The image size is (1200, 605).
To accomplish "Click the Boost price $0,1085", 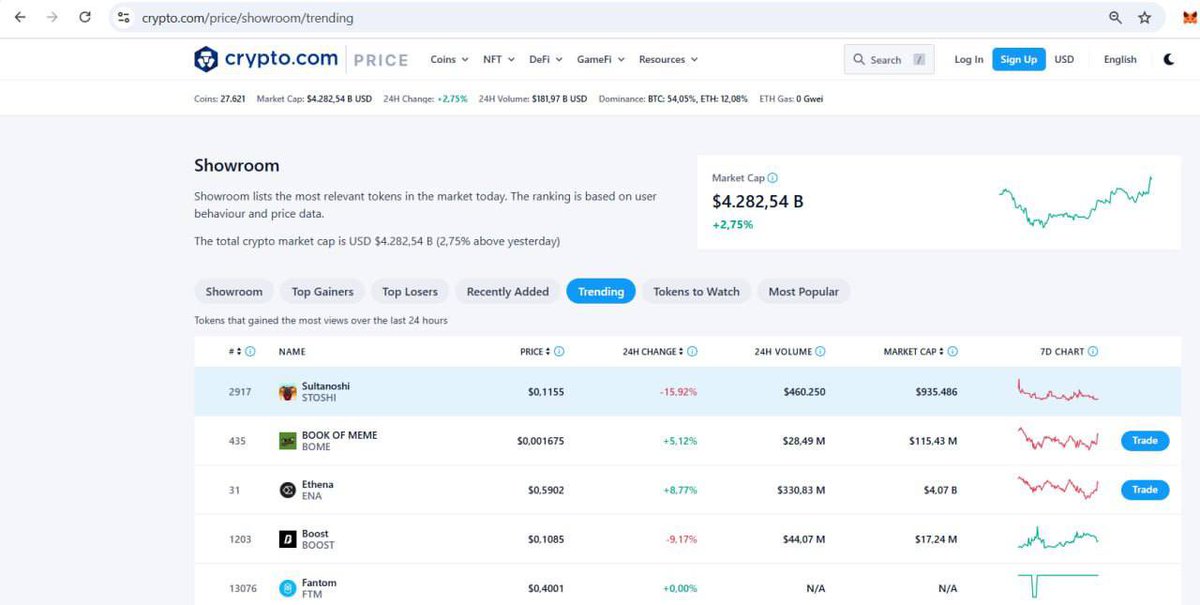I will (x=546, y=540).
